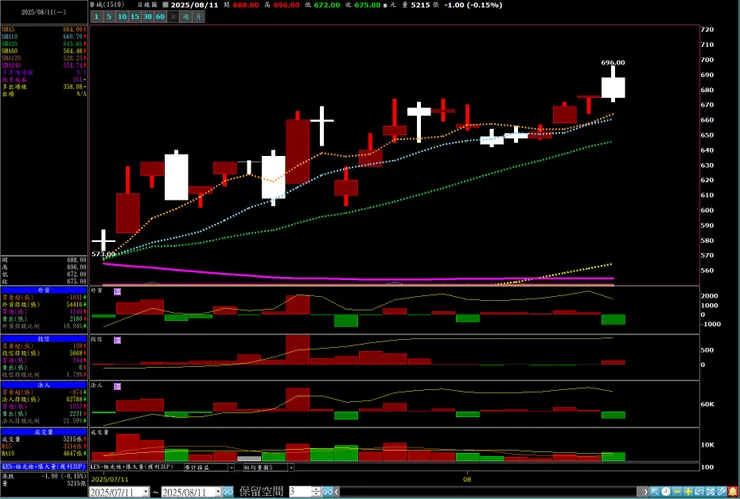Viewport: 740px width, 499px height.
Task: Select the line drawing tool icon
Action: pos(722,491)
